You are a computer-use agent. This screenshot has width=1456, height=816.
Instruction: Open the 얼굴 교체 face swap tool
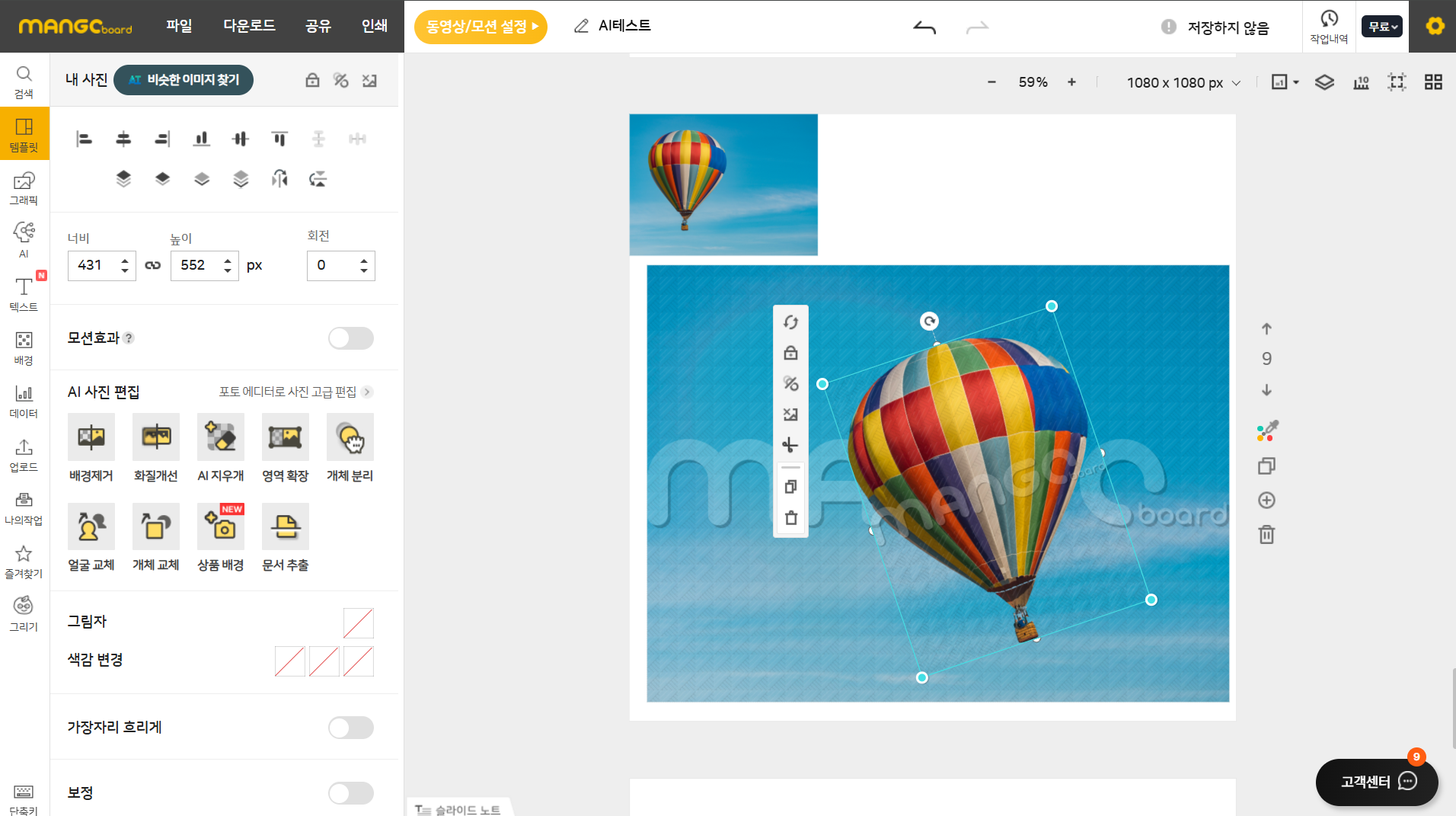click(x=91, y=537)
